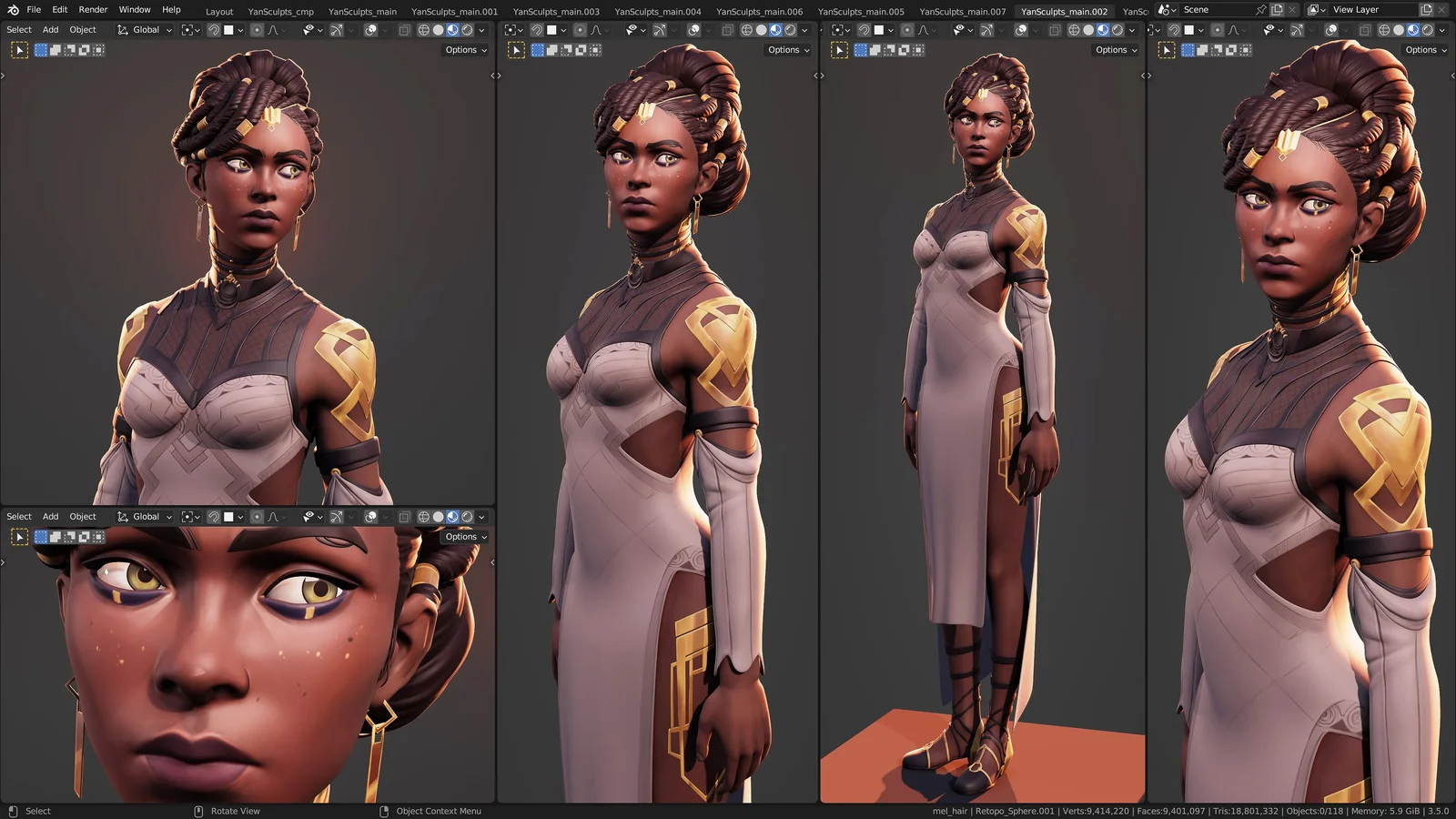Toggle snapping magnet in the face close-up viewport

[x=213, y=517]
